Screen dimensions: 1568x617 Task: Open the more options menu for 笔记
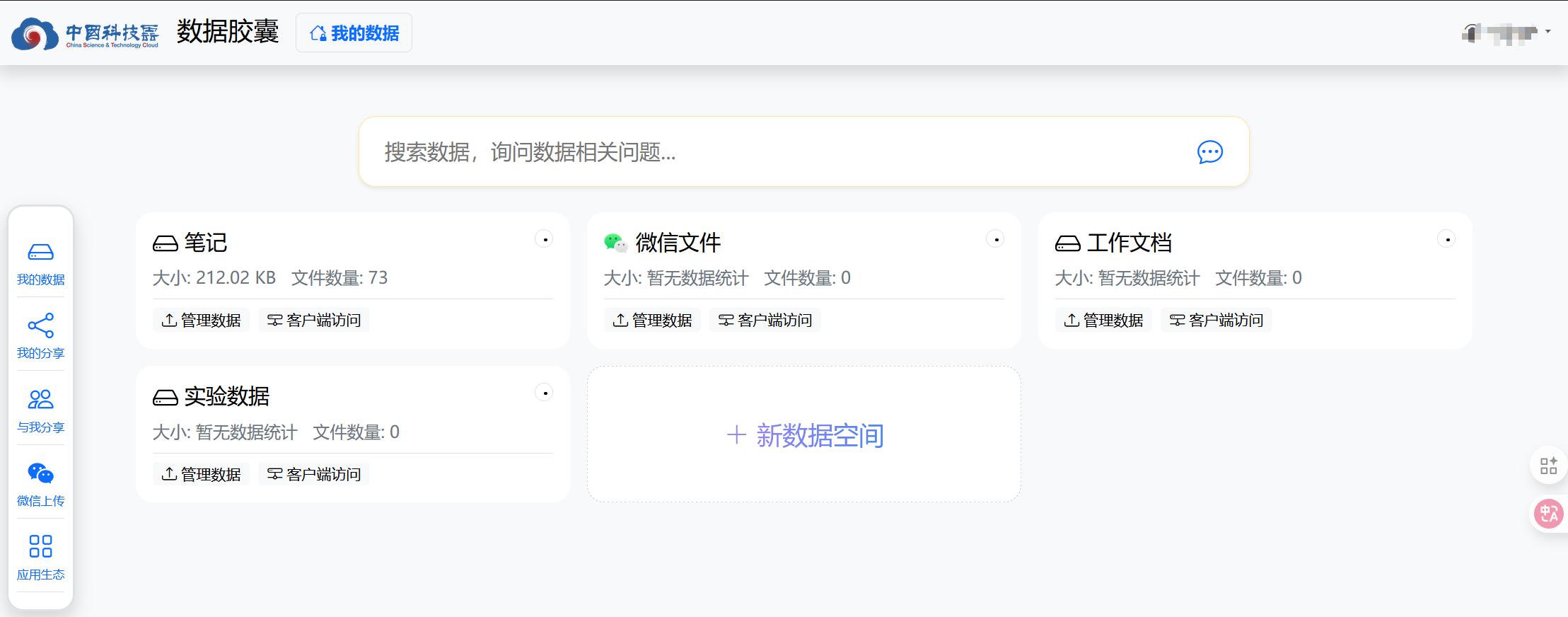coord(544,239)
